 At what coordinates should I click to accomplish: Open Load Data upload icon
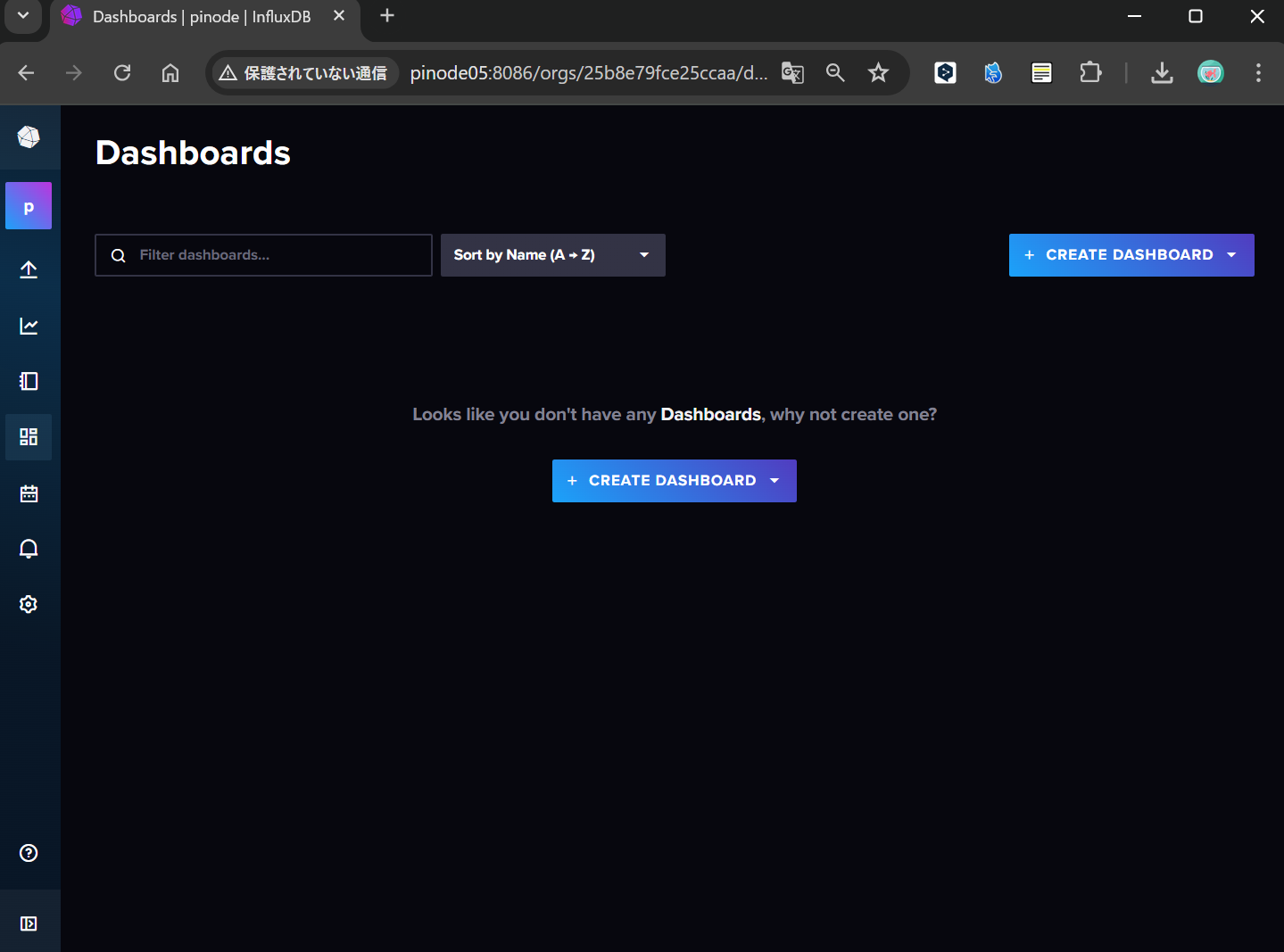(29, 269)
